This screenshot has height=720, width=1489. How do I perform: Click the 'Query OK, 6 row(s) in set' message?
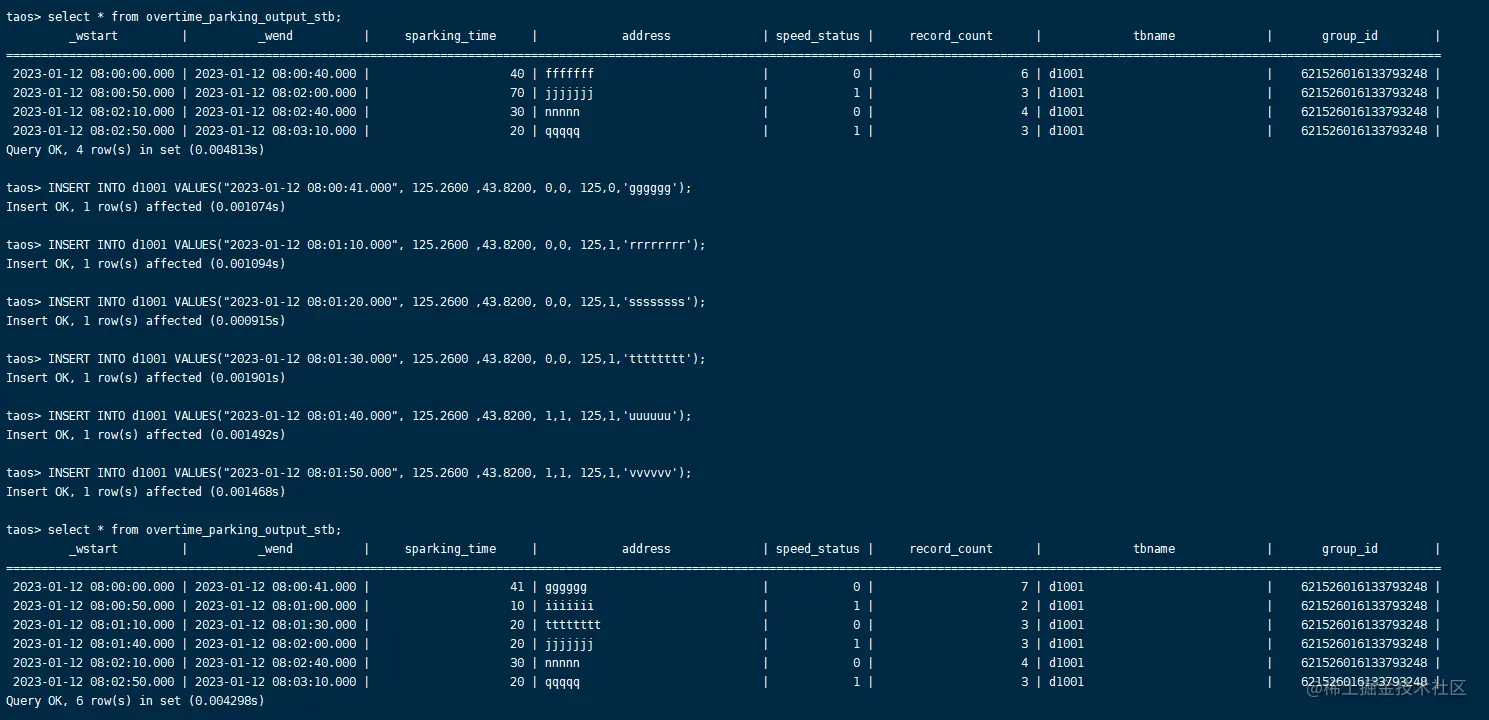pos(135,701)
